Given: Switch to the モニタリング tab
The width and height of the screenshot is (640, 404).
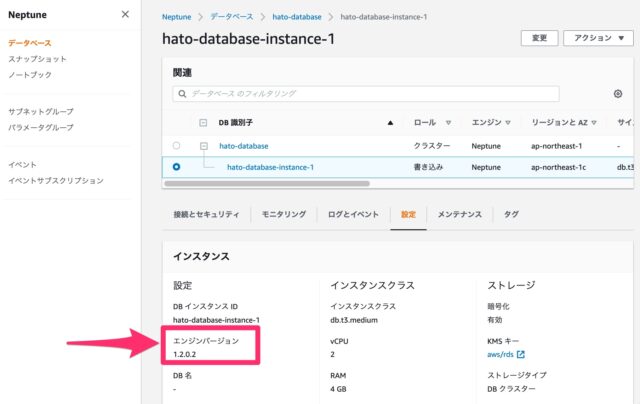Looking at the screenshot, I should (284, 214).
